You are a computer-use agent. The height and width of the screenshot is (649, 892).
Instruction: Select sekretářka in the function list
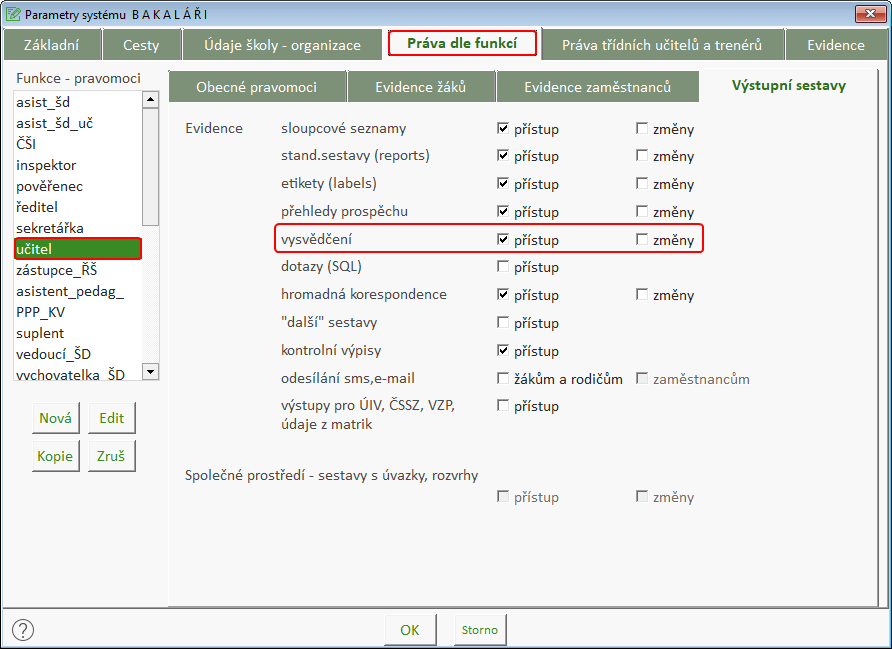click(50, 228)
